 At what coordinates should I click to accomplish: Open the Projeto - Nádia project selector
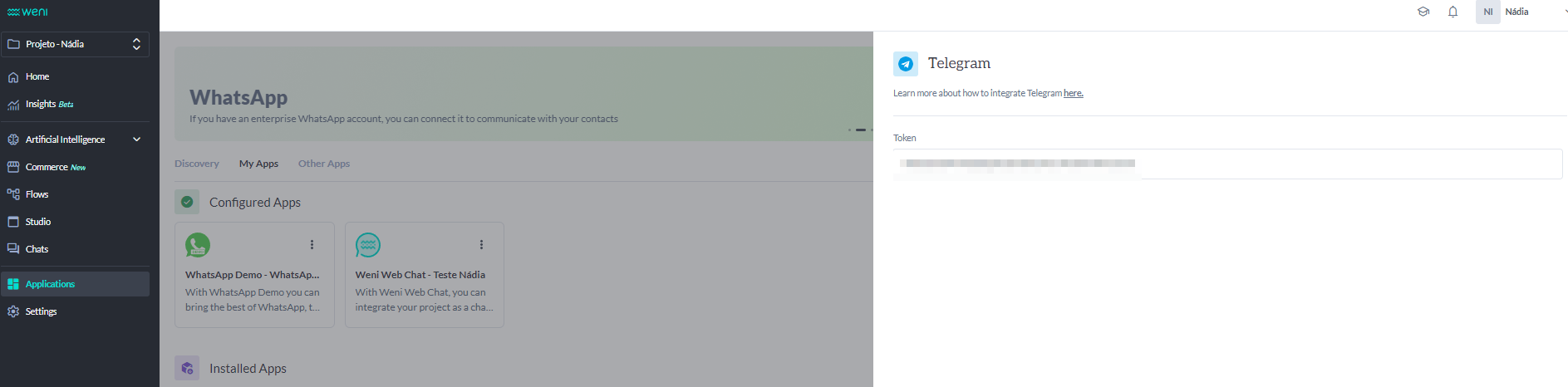point(75,44)
